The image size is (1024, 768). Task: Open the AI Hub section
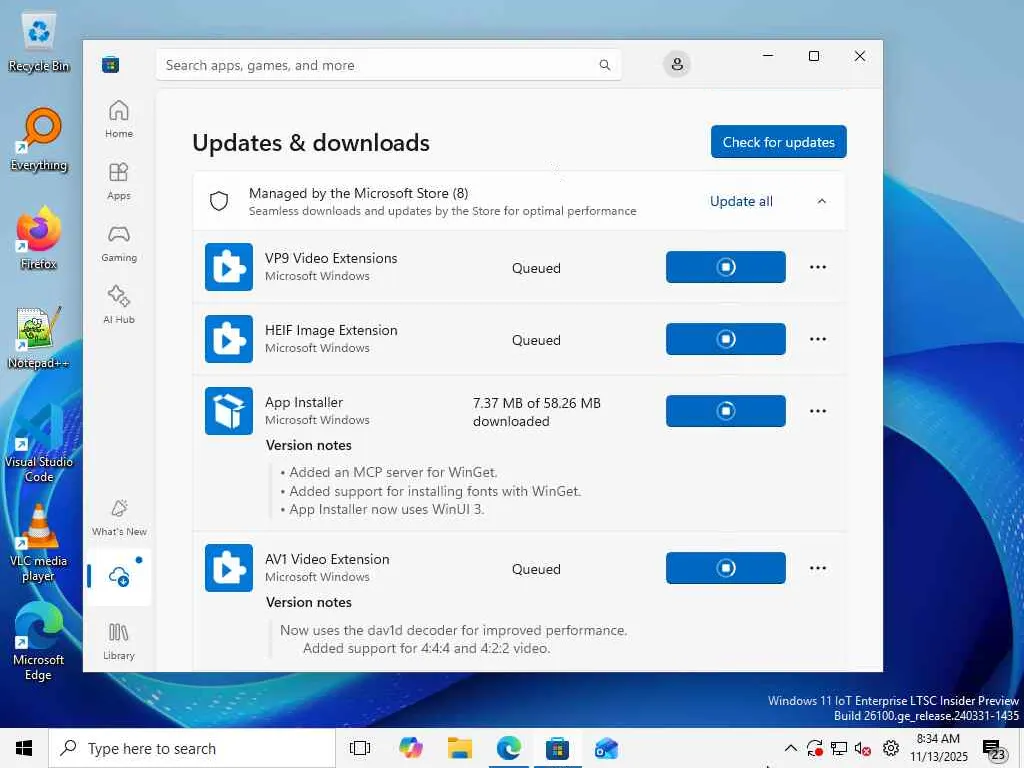(119, 304)
